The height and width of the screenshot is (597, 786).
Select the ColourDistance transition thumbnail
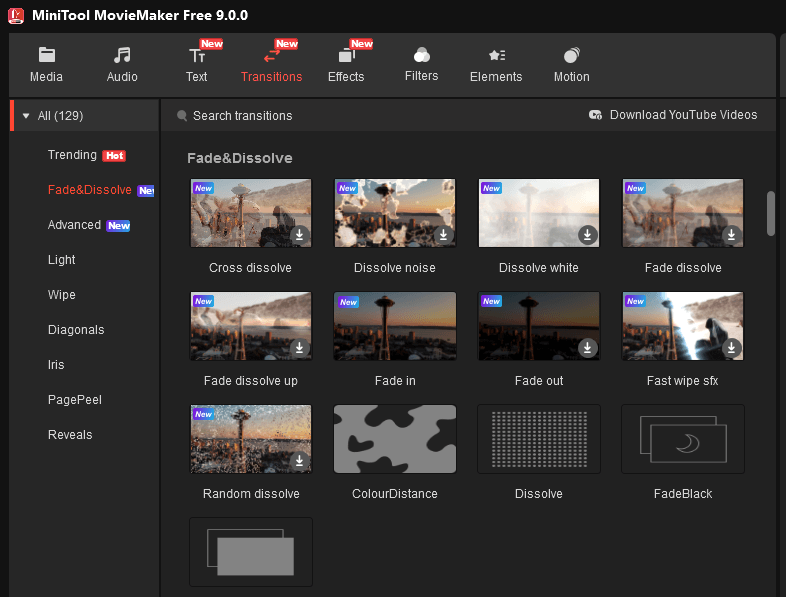[395, 439]
